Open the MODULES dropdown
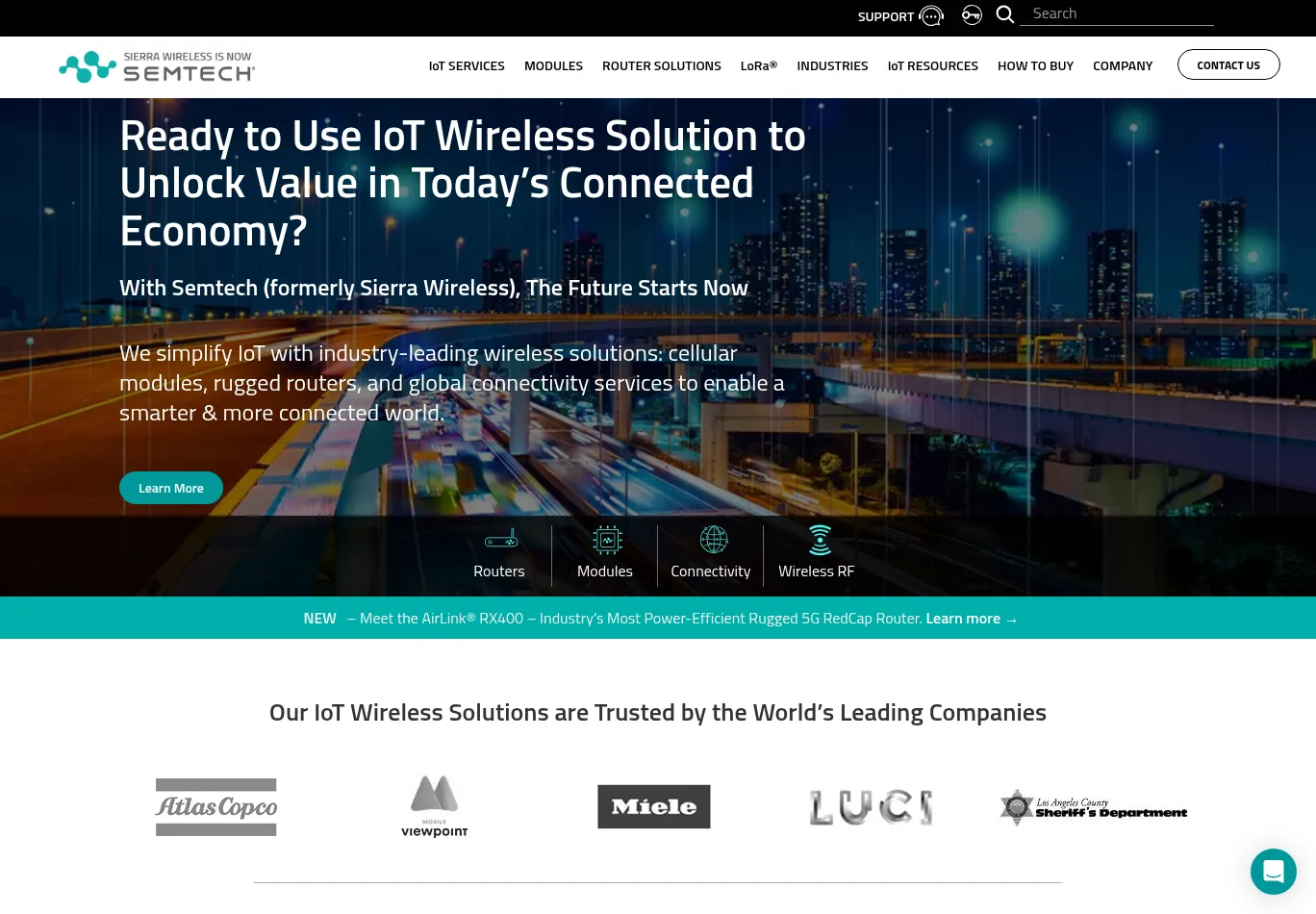The width and height of the screenshot is (1316, 914). (553, 65)
